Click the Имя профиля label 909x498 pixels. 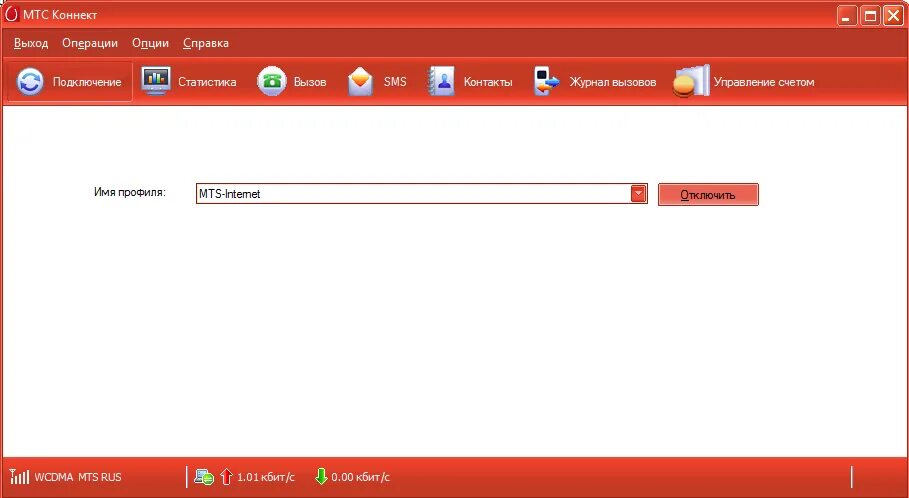click(x=130, y=192)
